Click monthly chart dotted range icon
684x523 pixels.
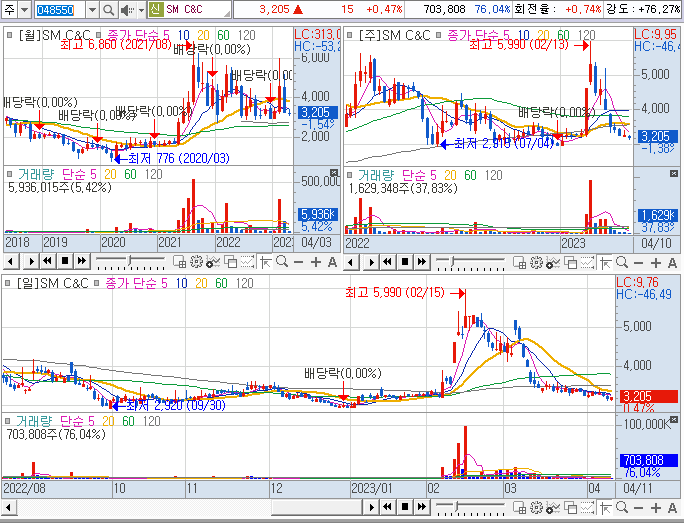(247, 262)
